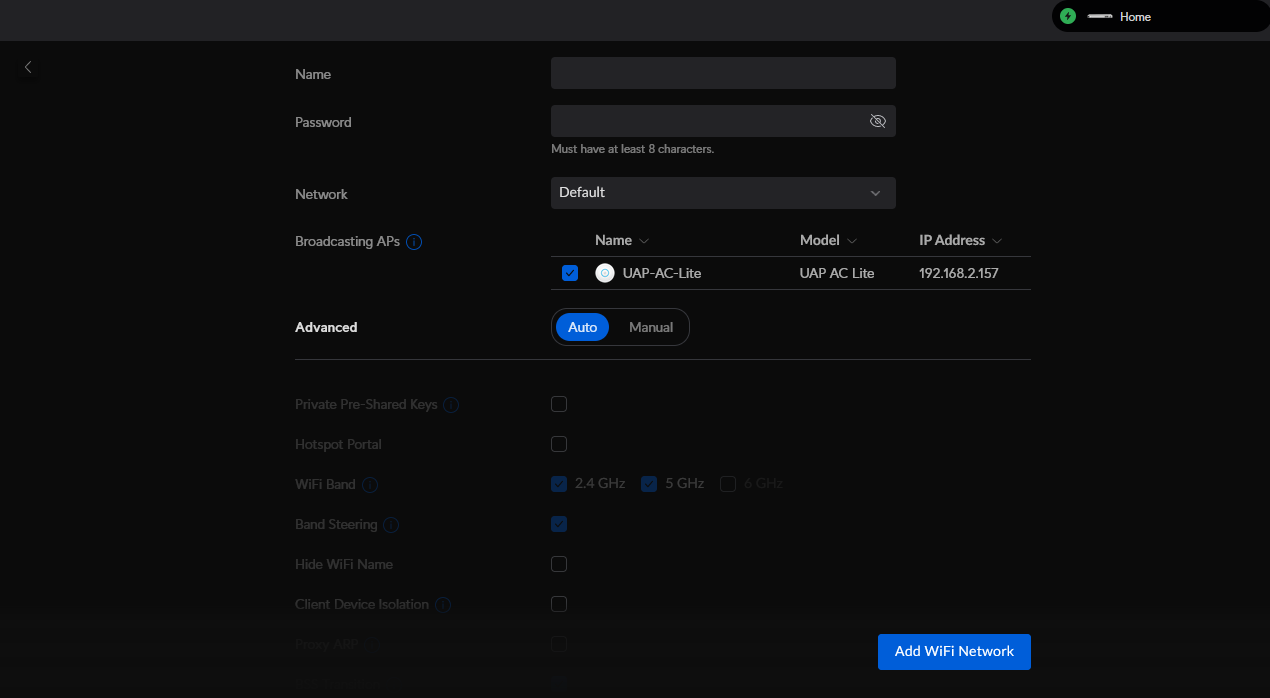Viewport: 1270px width, 698px height.
Task: Open the Network dropdown showing Default
Action: point(722,193)
